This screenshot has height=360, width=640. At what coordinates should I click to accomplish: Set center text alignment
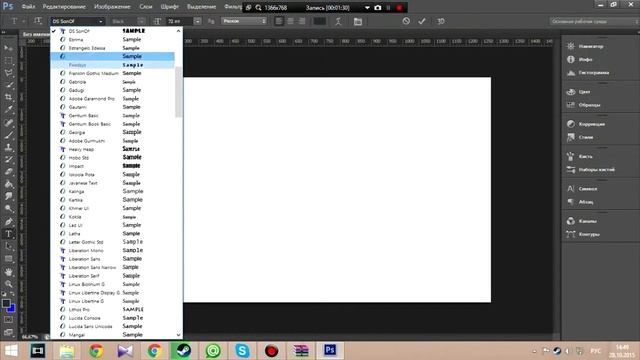click(x=290, y=21)
